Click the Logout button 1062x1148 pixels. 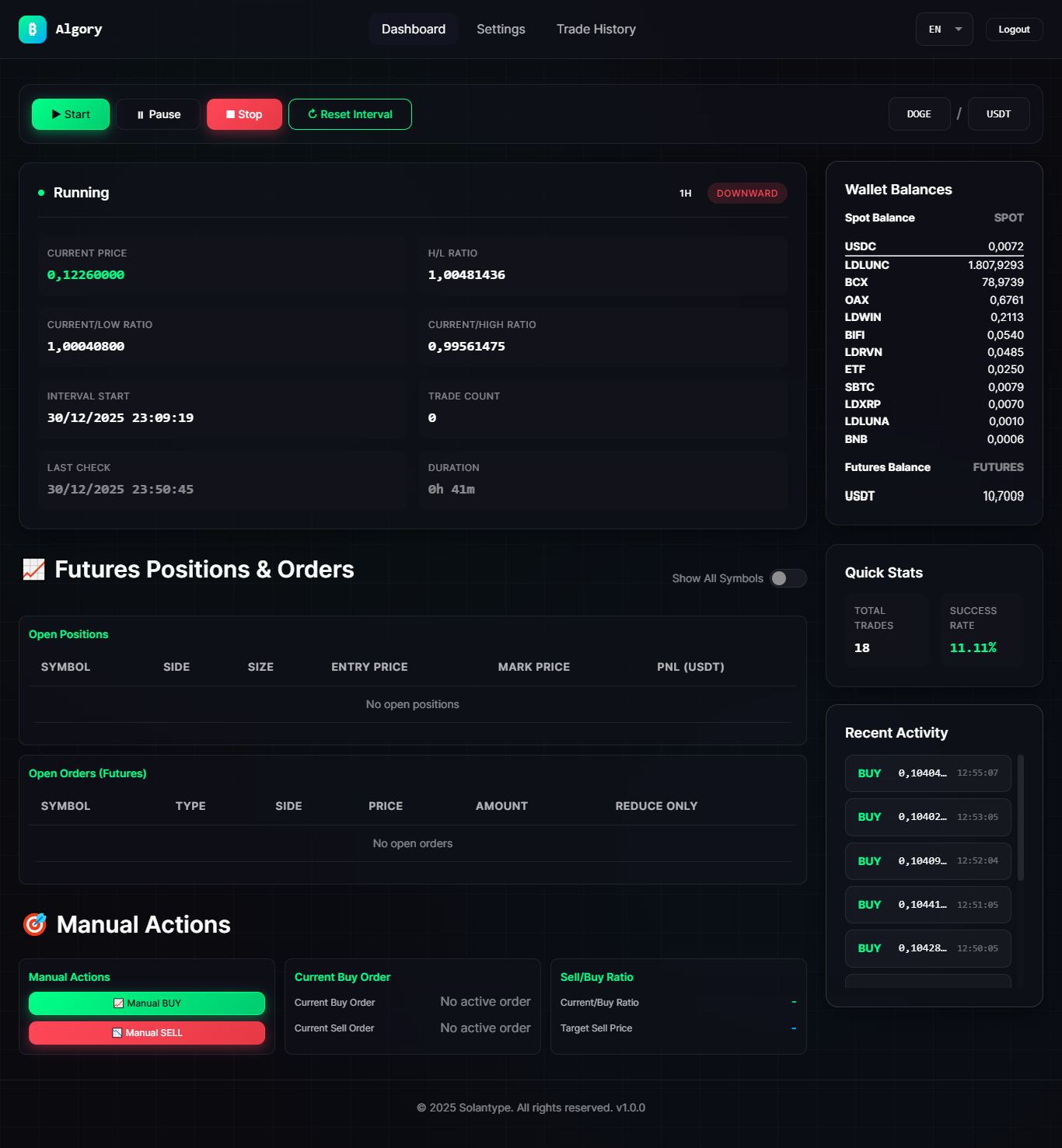click(x=1014, y=30)
